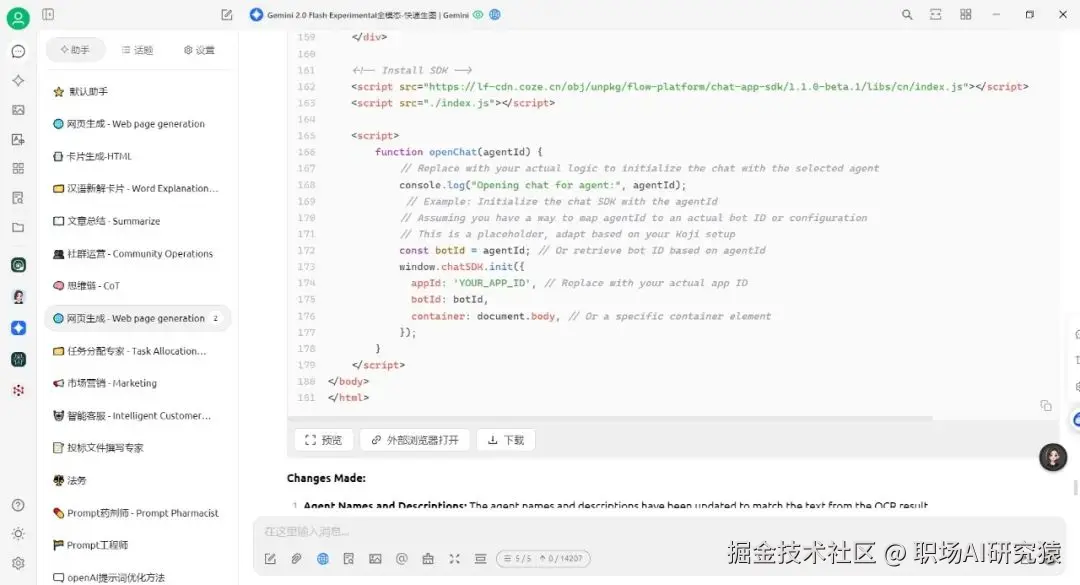Select 思维链 - CoT assistant
Viewport: 1080px width, 585px height.
pos(138,285)
